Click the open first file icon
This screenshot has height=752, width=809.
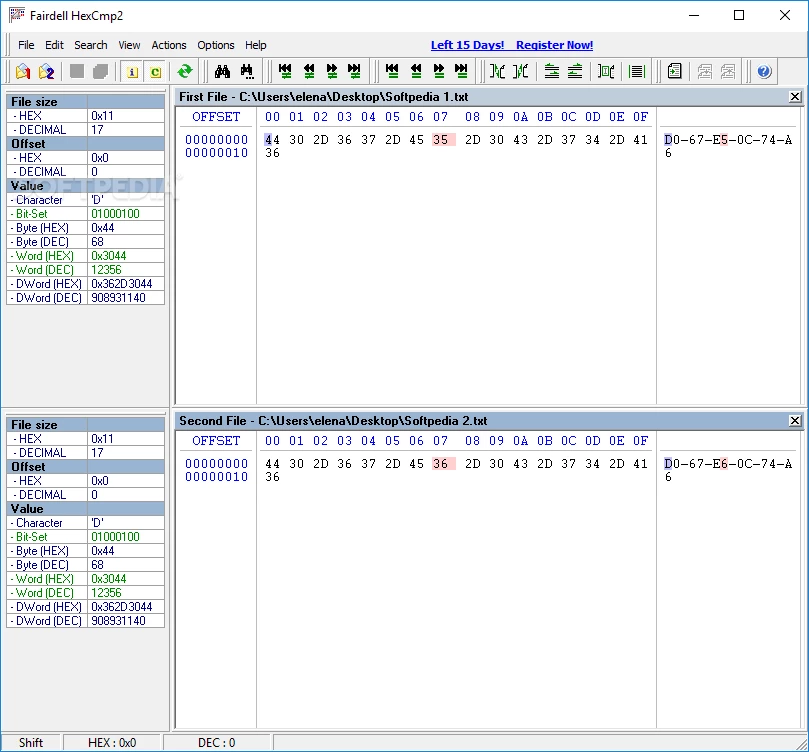point(23,71)
